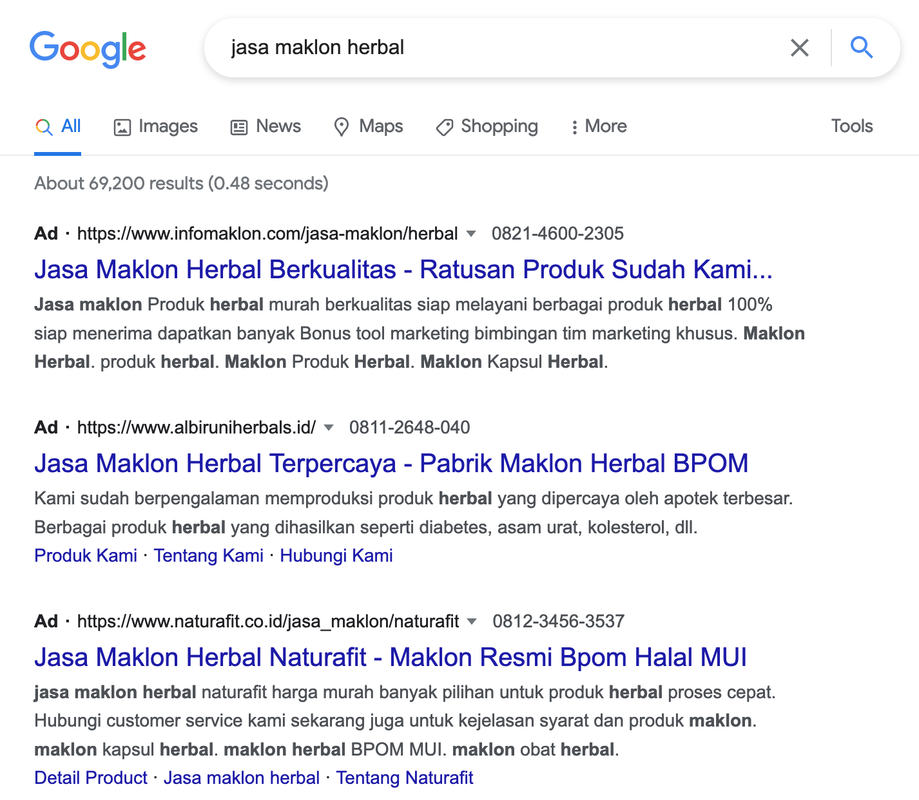This screenshot has width=919, height=800.
Task: Open Jasa Maklon Herbal Terpercaya result
Action: pyautogui.click(x=391, y=463)
